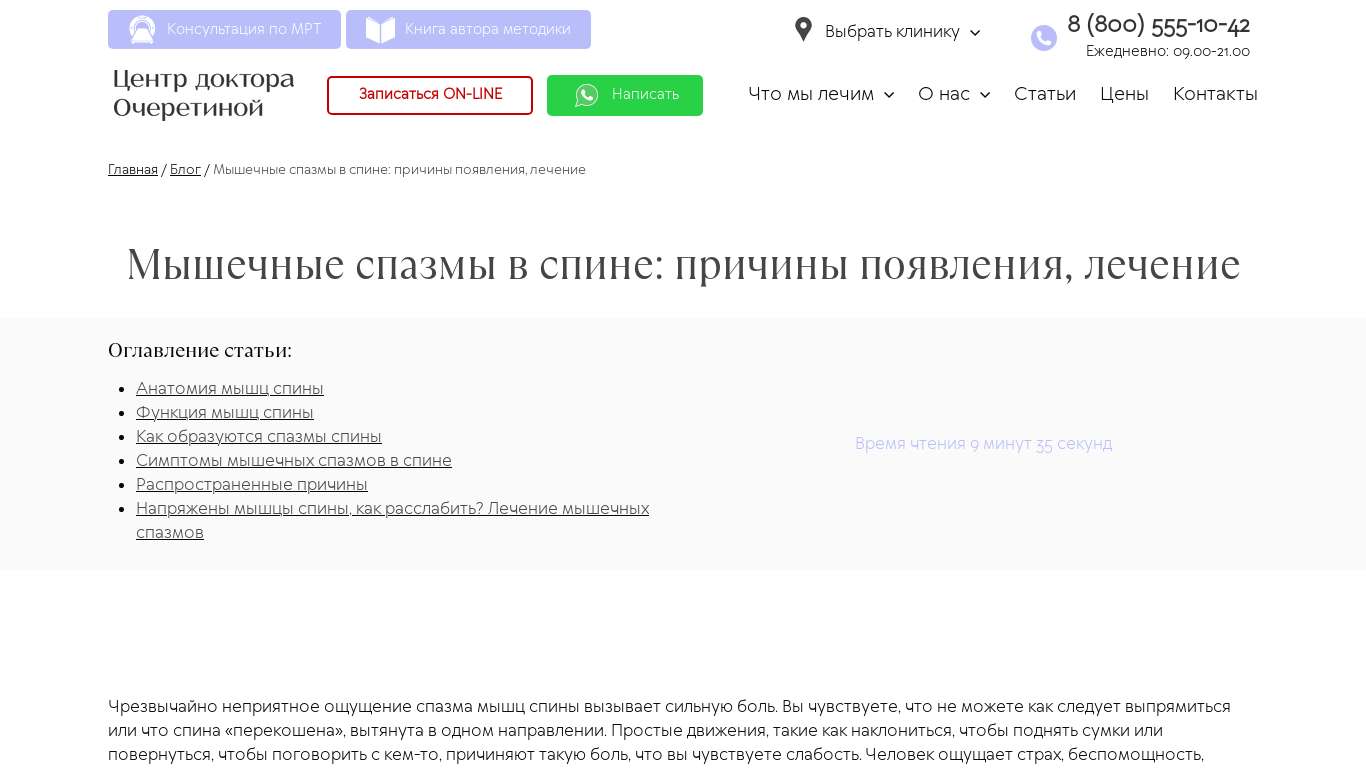Viewport: 1366px width, 768px height.
Task: Click the MRI scanner icon
Action: (x=142, y=30)
